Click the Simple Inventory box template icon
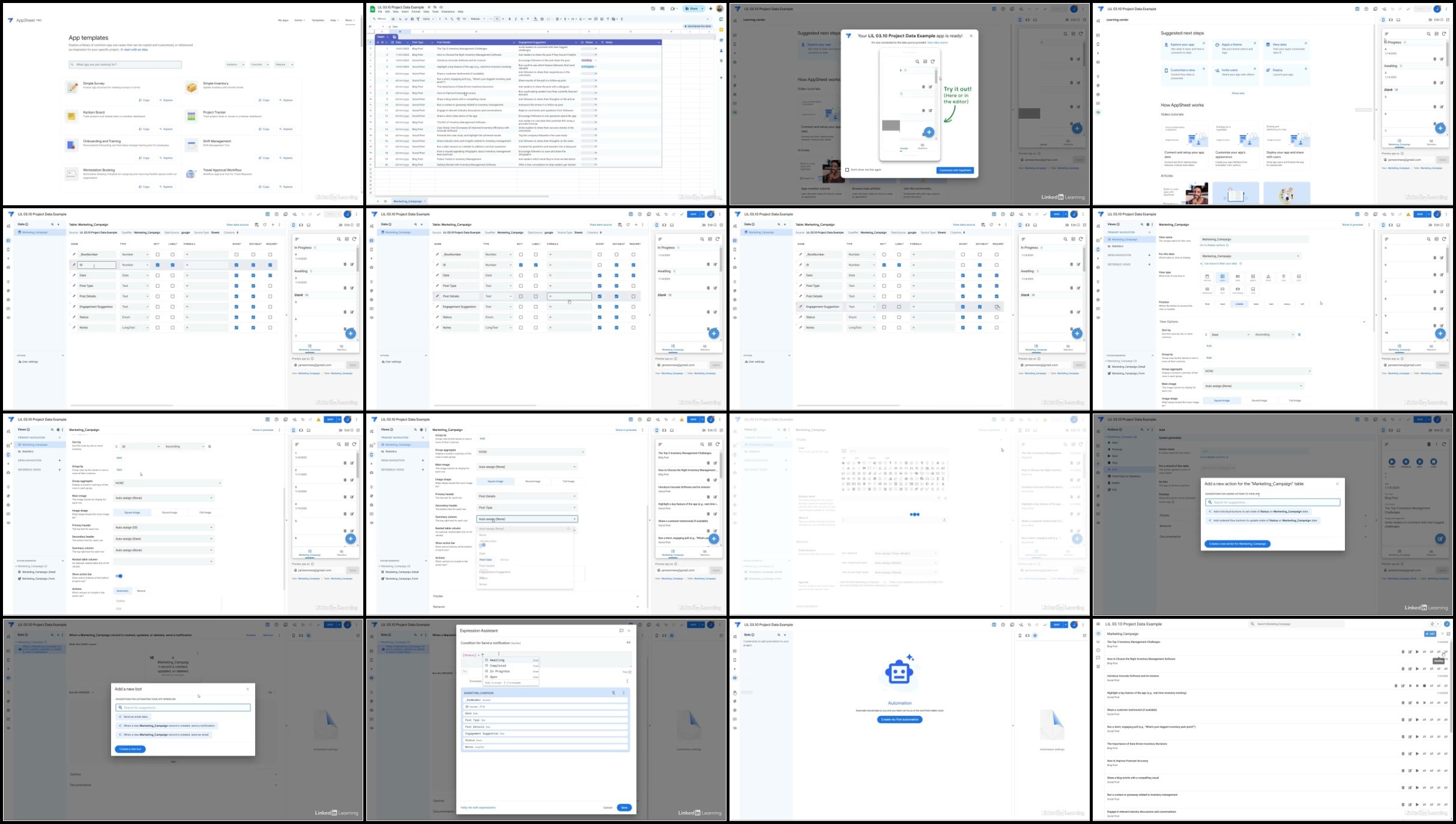The height and width of the screenshot is (824, 1456). tap(192, 88)
